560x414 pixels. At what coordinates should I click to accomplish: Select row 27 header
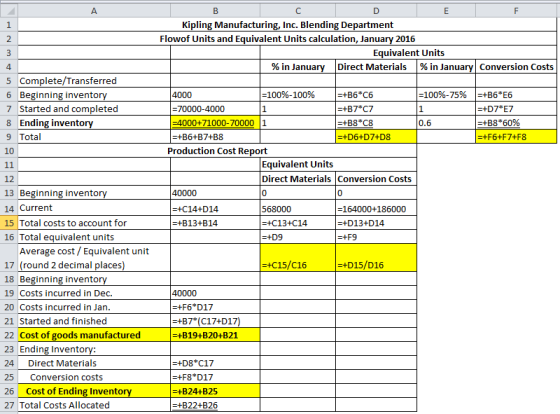pyautogui.click(x=9, y=405)
